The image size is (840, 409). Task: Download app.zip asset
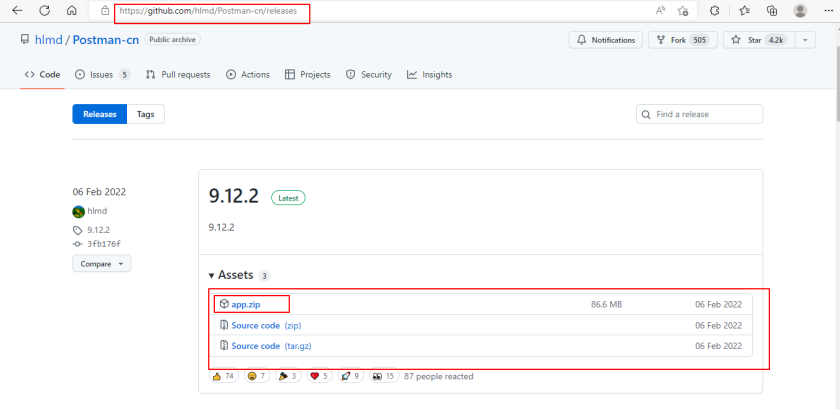point(246,304)
